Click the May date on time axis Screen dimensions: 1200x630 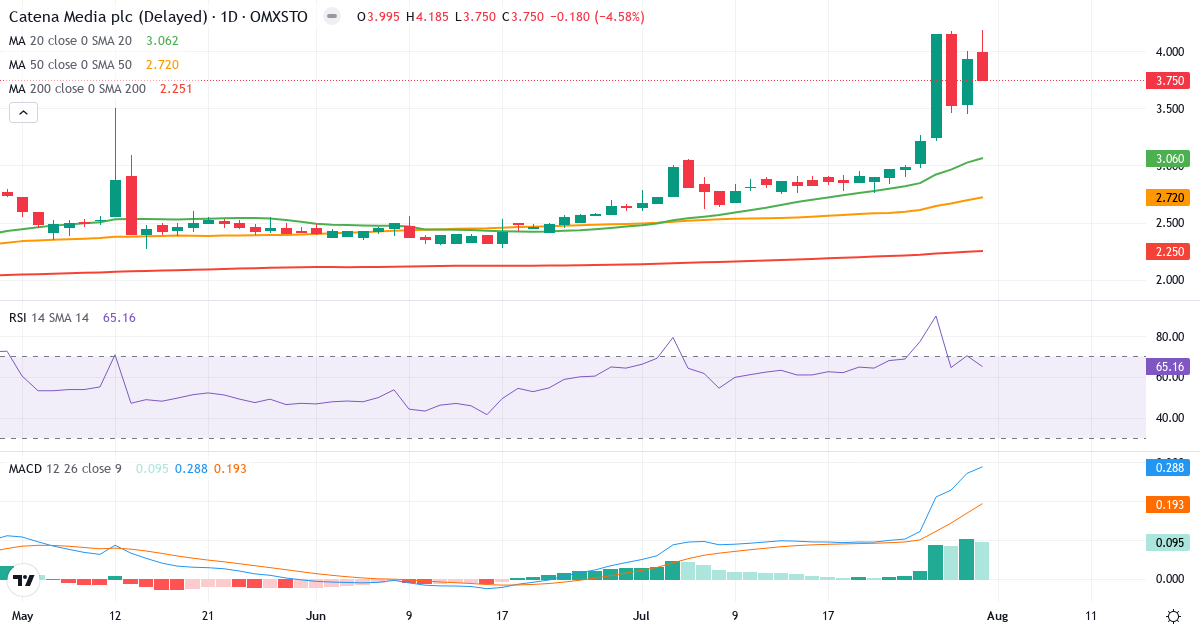pos(22,616)
